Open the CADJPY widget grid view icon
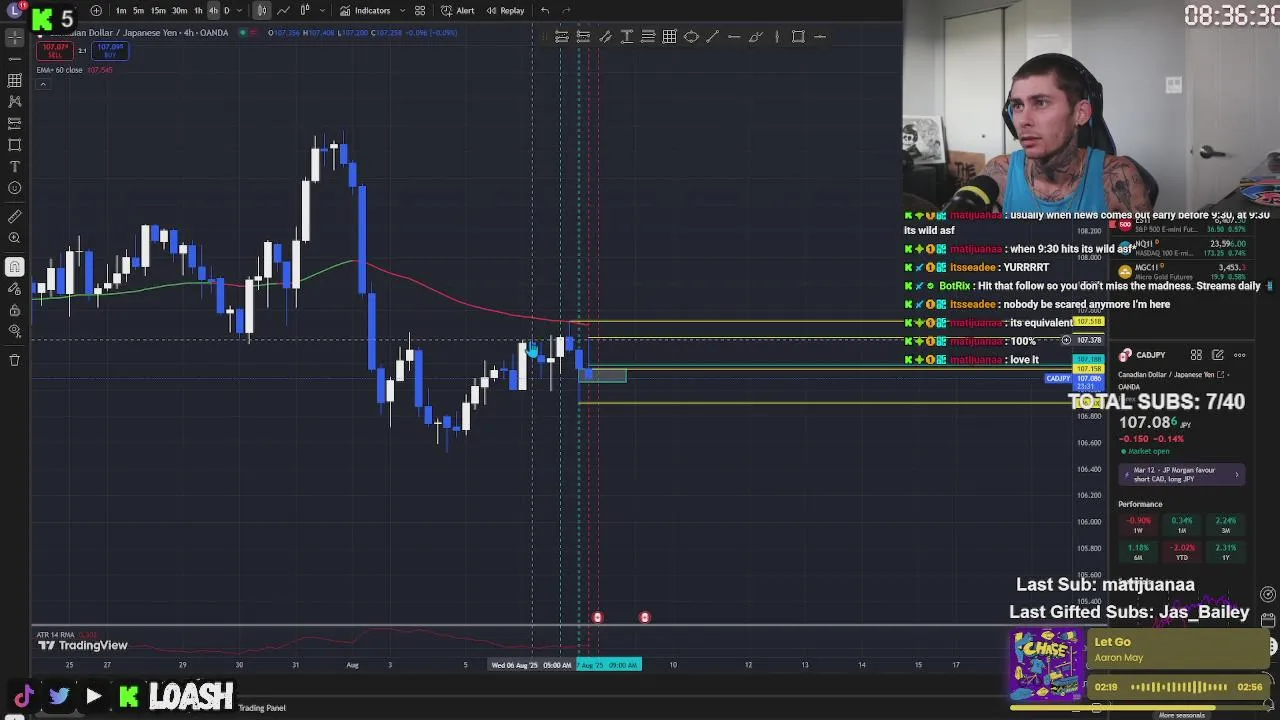This screenshot has width=1280, height=720. tap(1196, 355)
